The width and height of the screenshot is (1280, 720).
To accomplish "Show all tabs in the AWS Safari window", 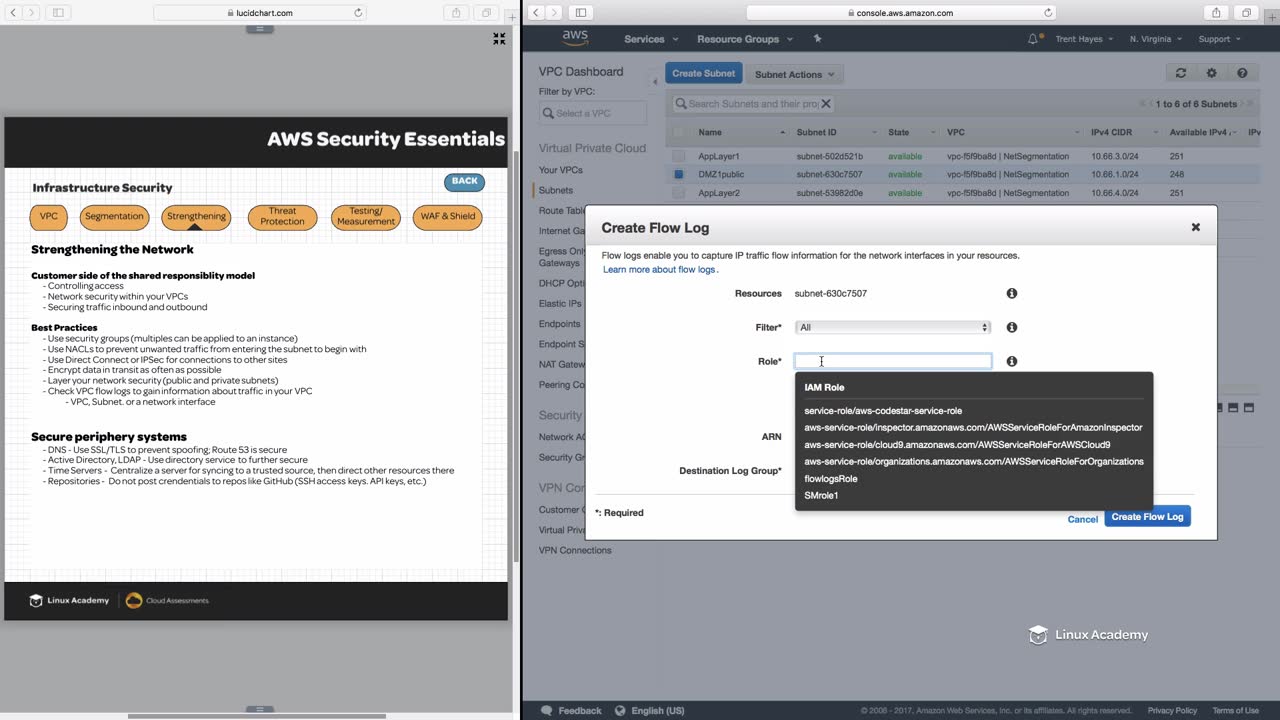I will click(1246, 13).
